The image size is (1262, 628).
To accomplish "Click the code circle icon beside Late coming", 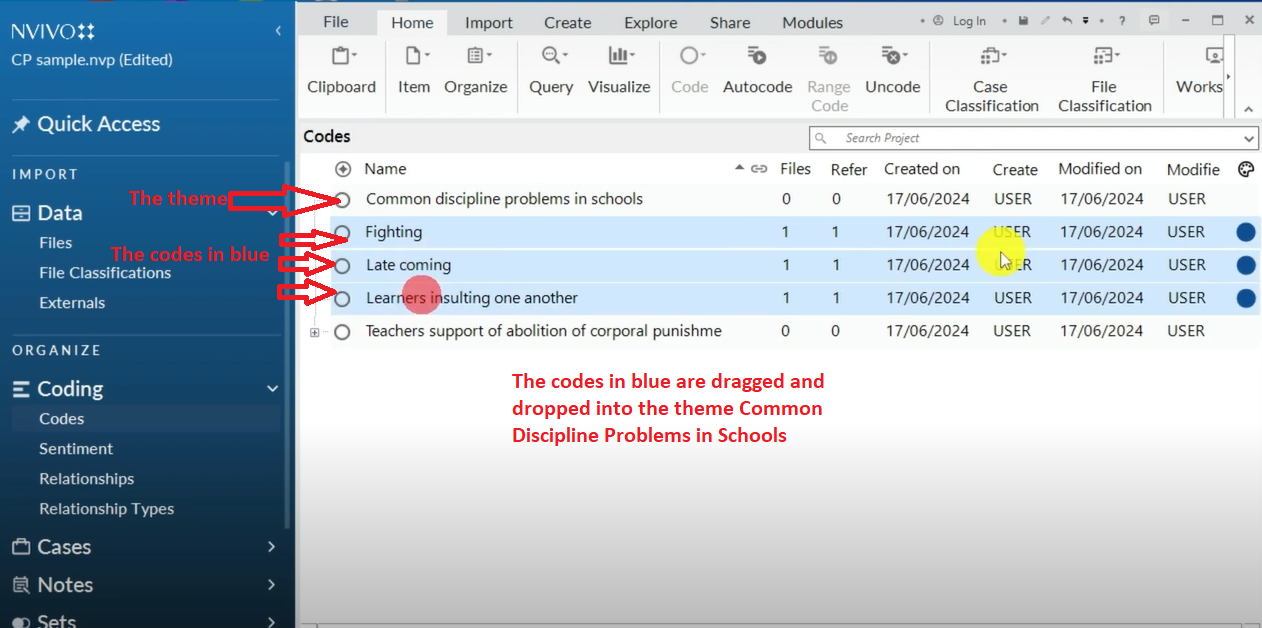I will coord(342,265).
